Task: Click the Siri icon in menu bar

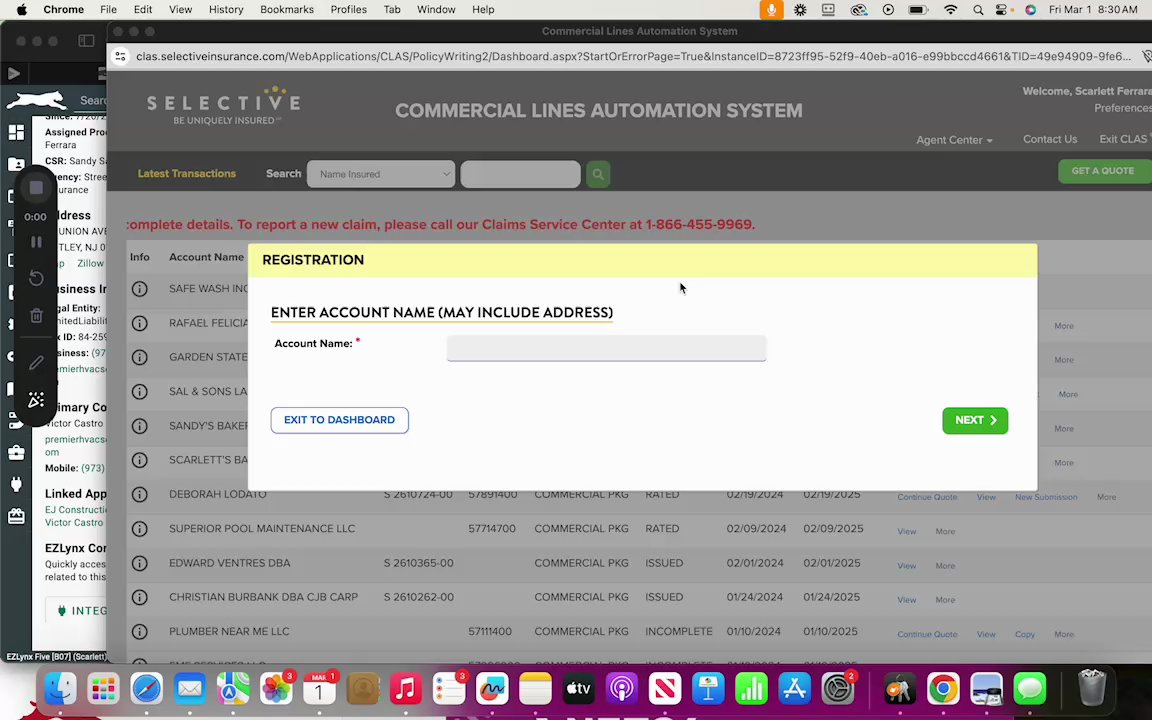Action: click(x=1030, y=10)
